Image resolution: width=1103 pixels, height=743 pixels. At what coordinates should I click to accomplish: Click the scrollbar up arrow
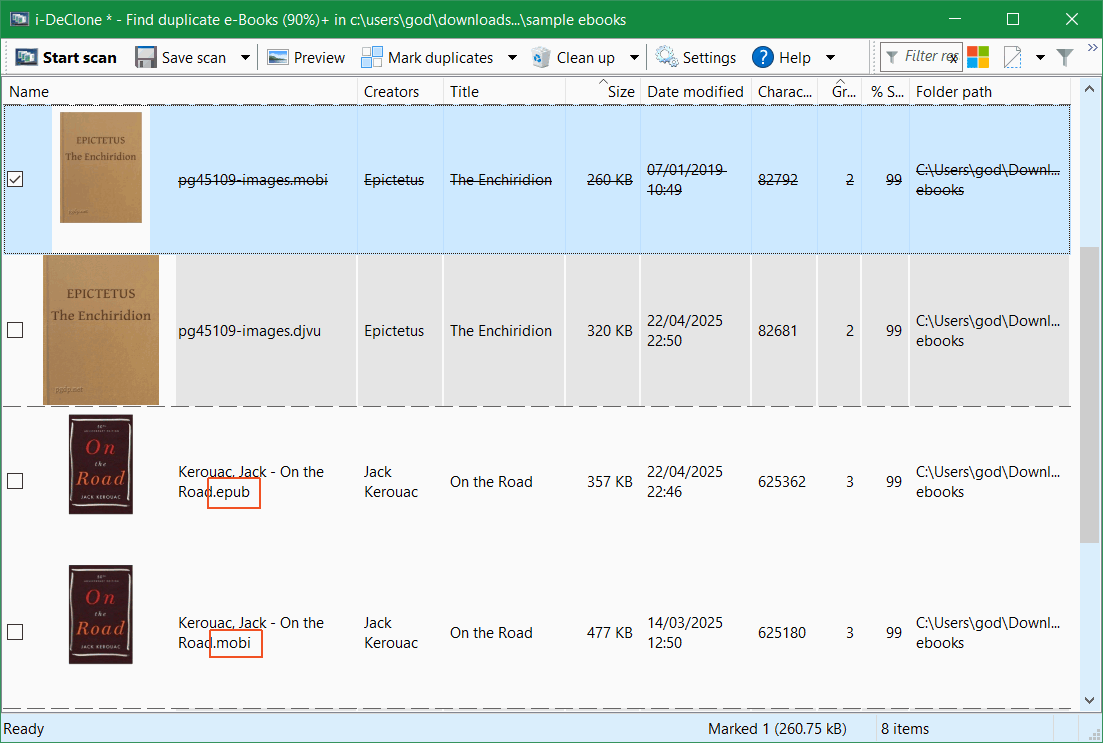[1089, 89]
